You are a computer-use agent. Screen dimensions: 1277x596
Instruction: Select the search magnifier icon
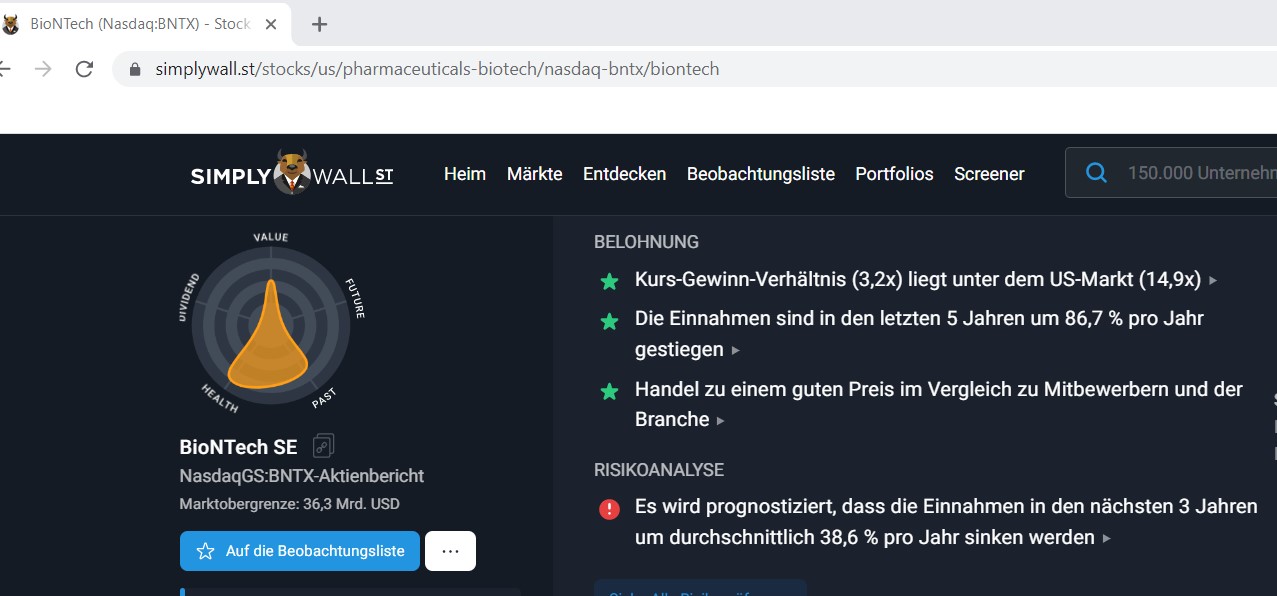pos(1096,172)
